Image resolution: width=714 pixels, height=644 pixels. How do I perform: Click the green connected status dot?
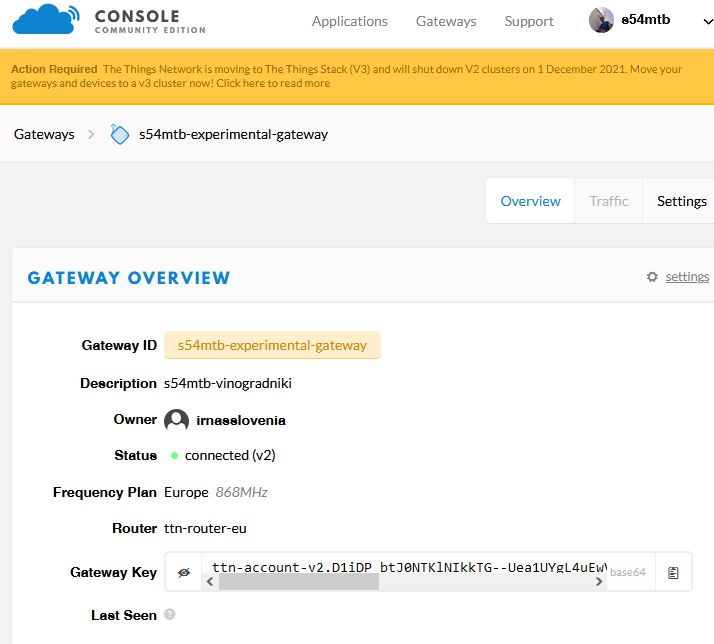[174, 455]
